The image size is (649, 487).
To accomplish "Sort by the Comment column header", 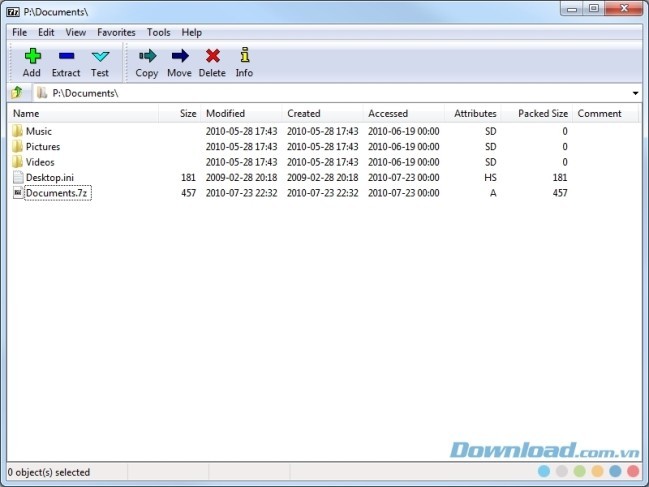I will (606, 113).
